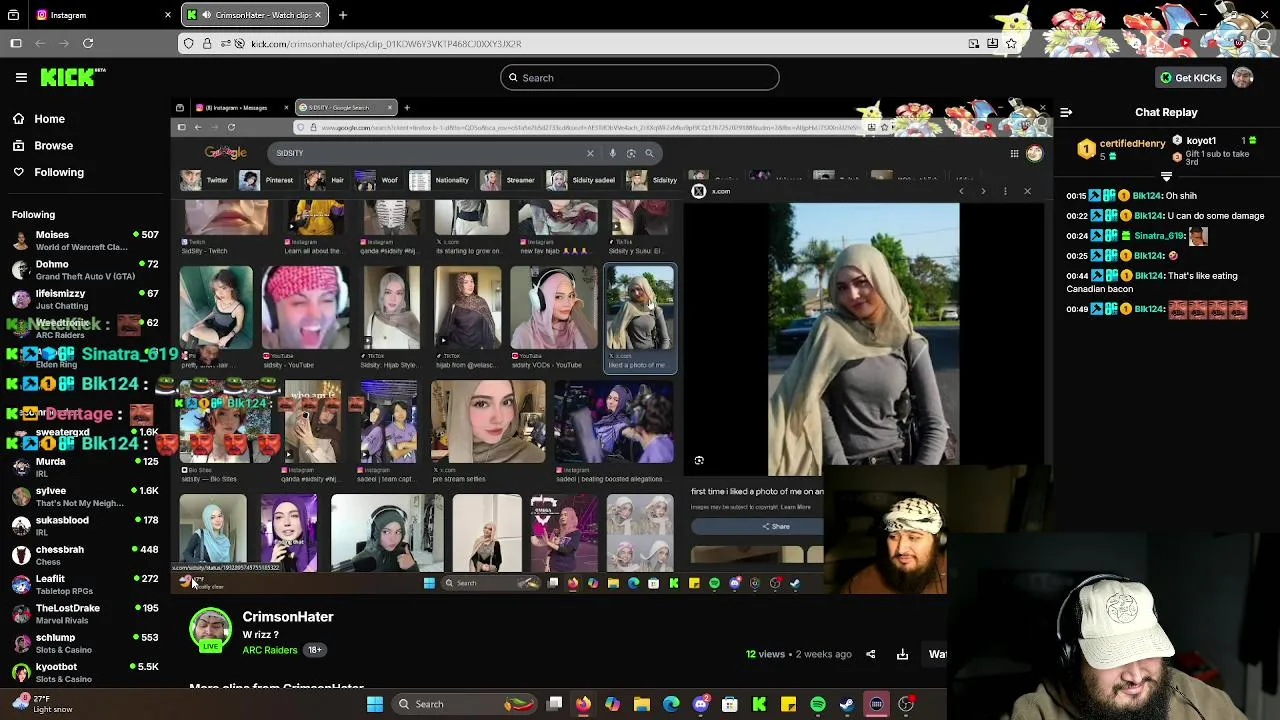The height and width of the screenshot is (720, 1280).
Task: Click the tracking protection shield icon
Action: point(189,44)
